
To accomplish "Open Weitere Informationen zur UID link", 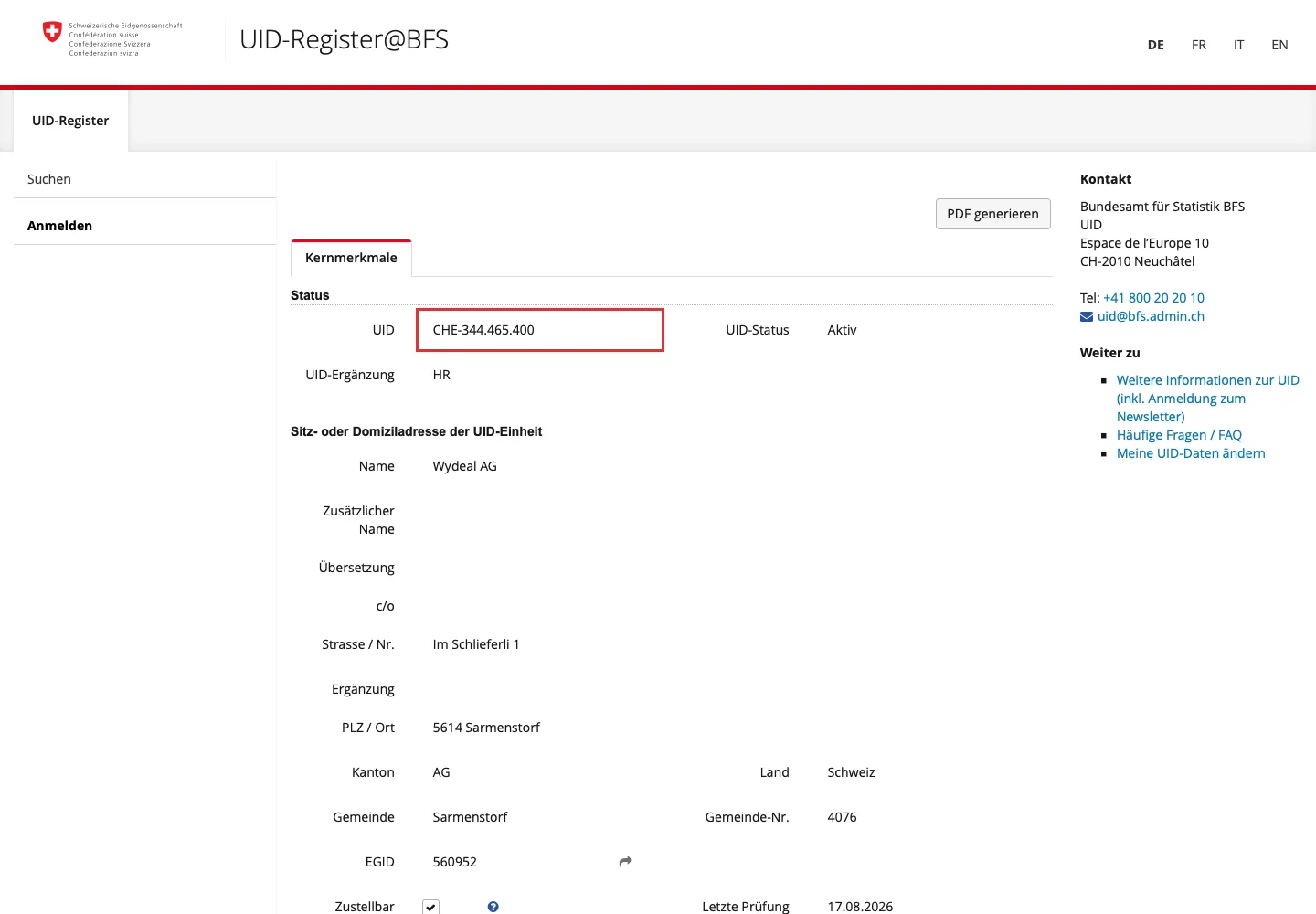I will pos(1207,399).
